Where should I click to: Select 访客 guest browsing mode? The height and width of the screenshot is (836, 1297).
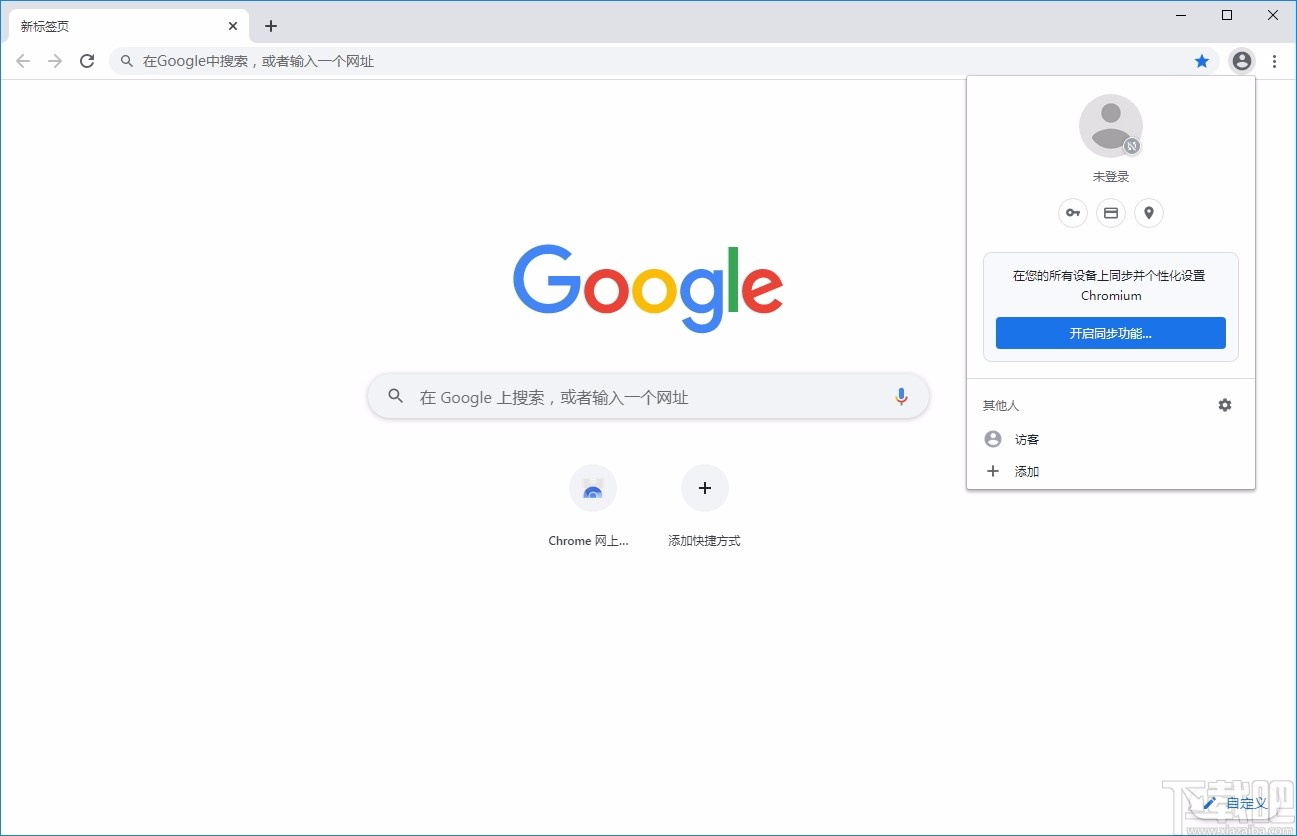point(1027,439)
